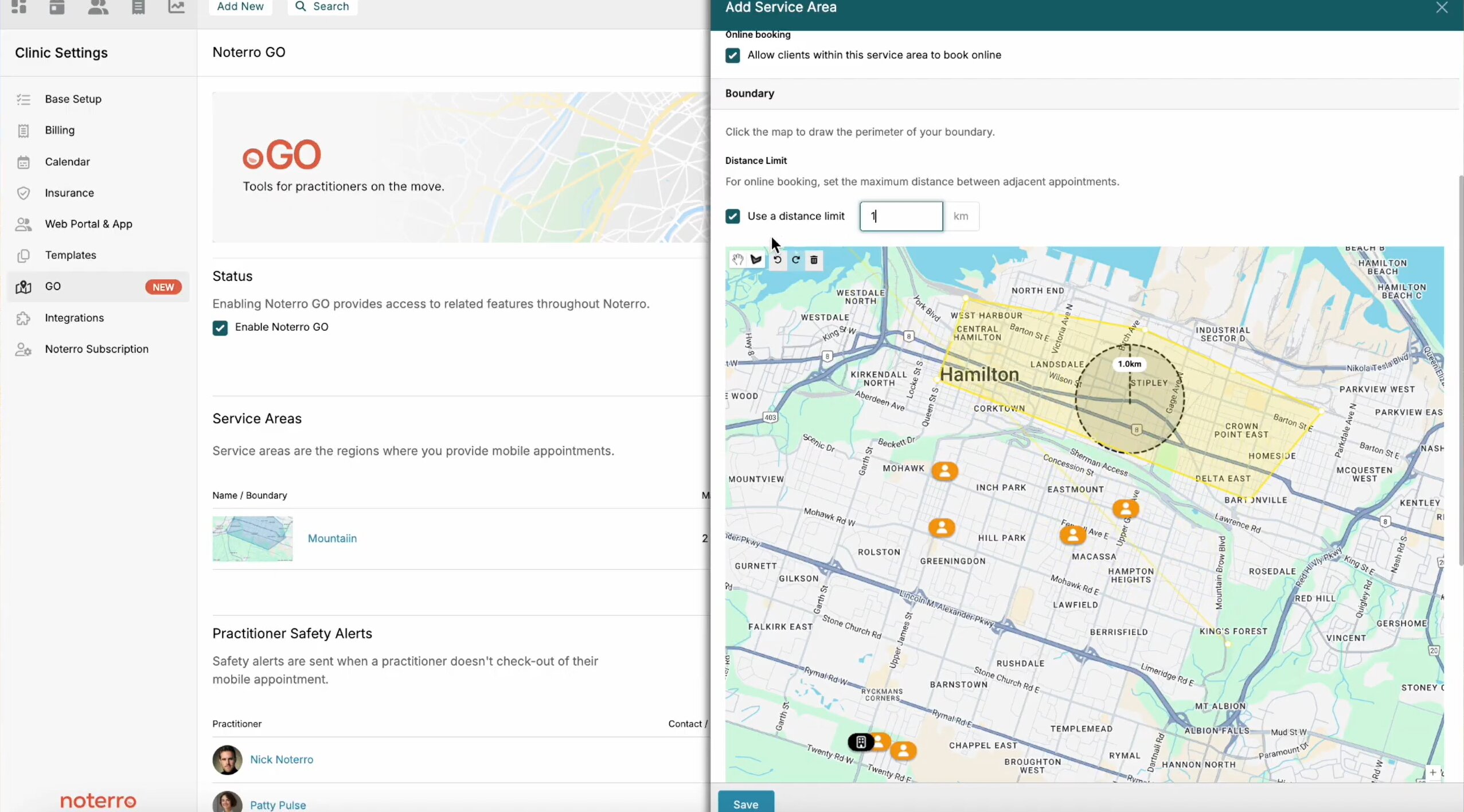
Task: Save the new service area
Action: (x=745, y=804)
